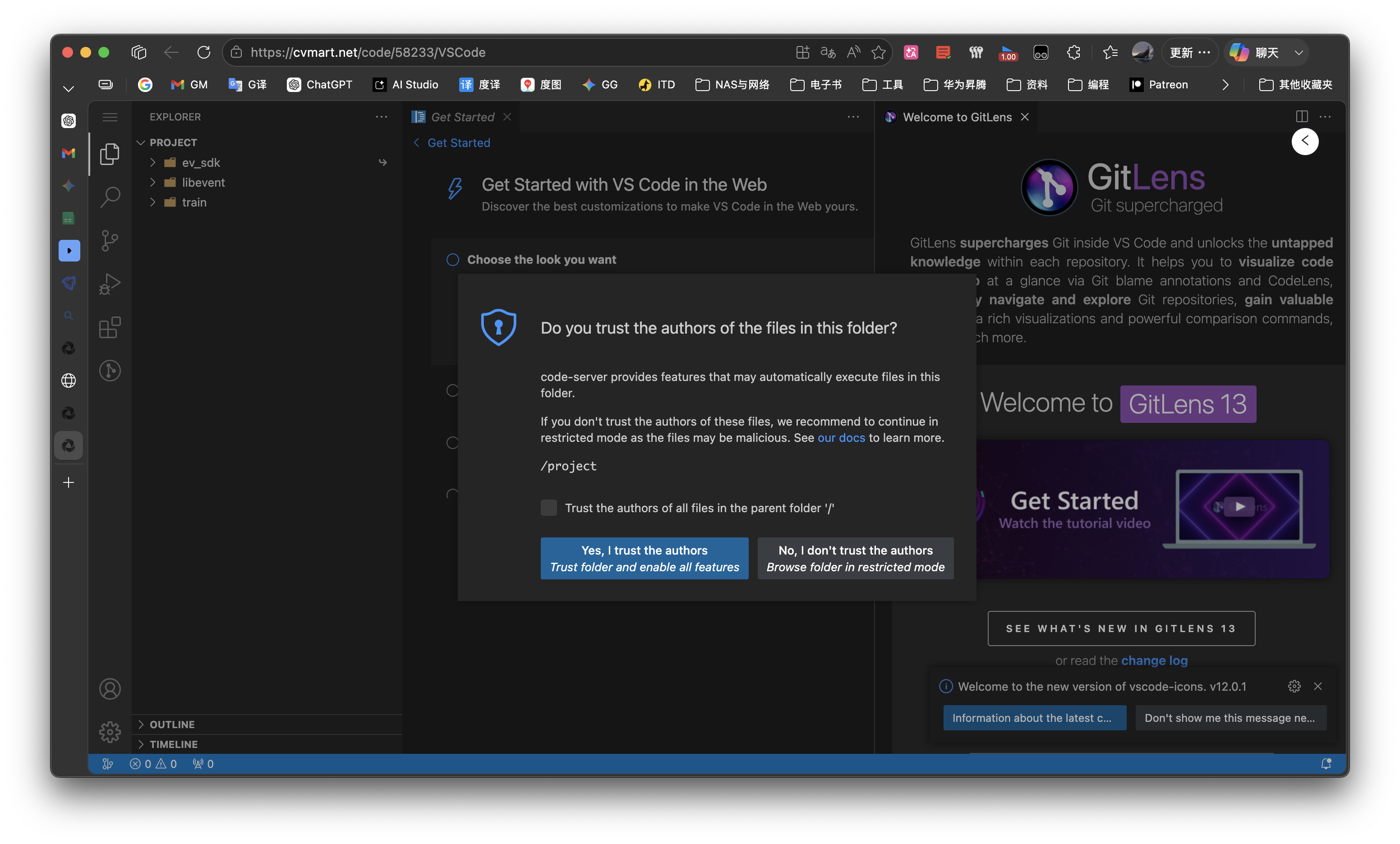1400x844 pixels.
Task: Click the split editor icon
Action: coord(1302,116)
